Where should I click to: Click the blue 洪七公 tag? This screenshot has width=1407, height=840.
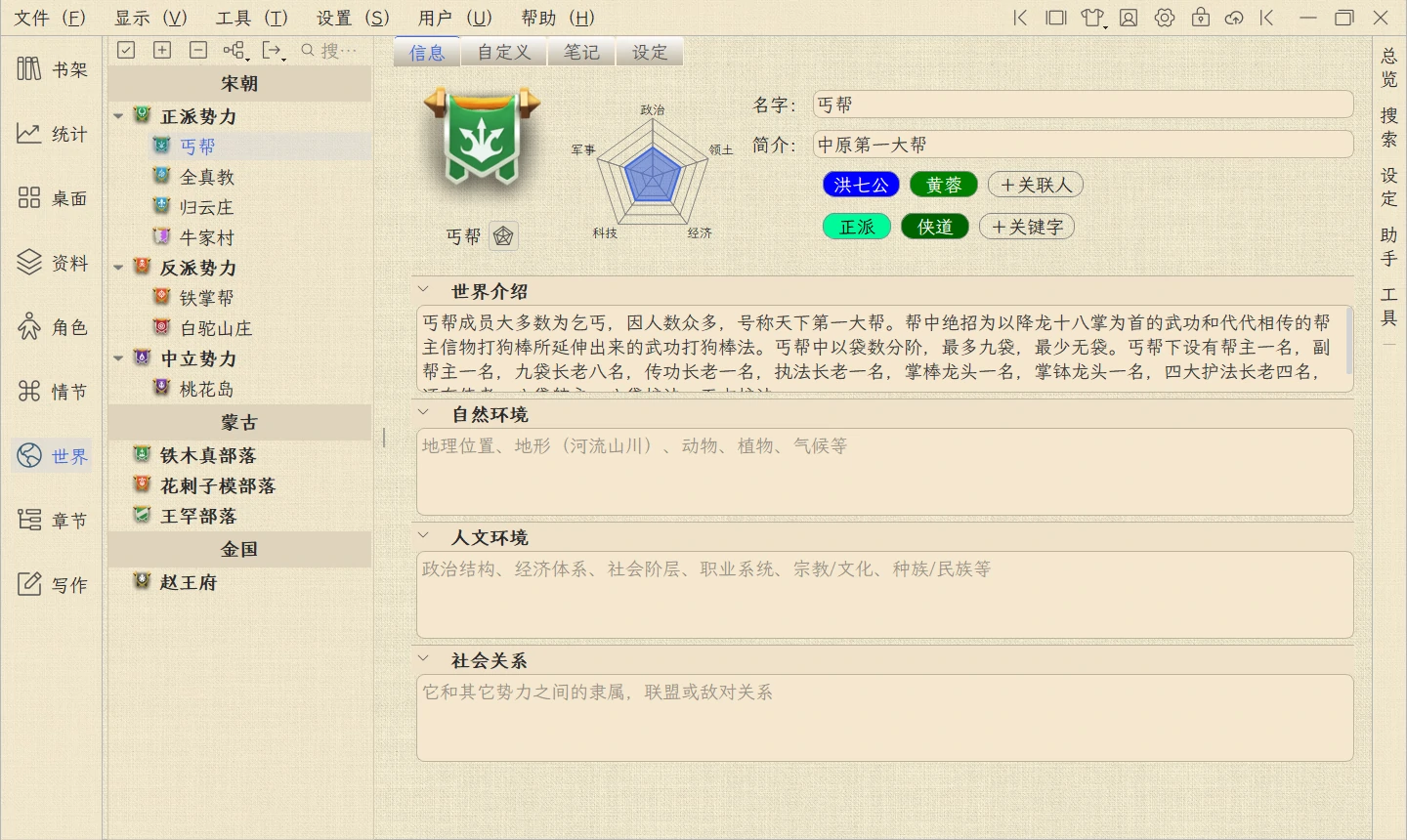861,185
